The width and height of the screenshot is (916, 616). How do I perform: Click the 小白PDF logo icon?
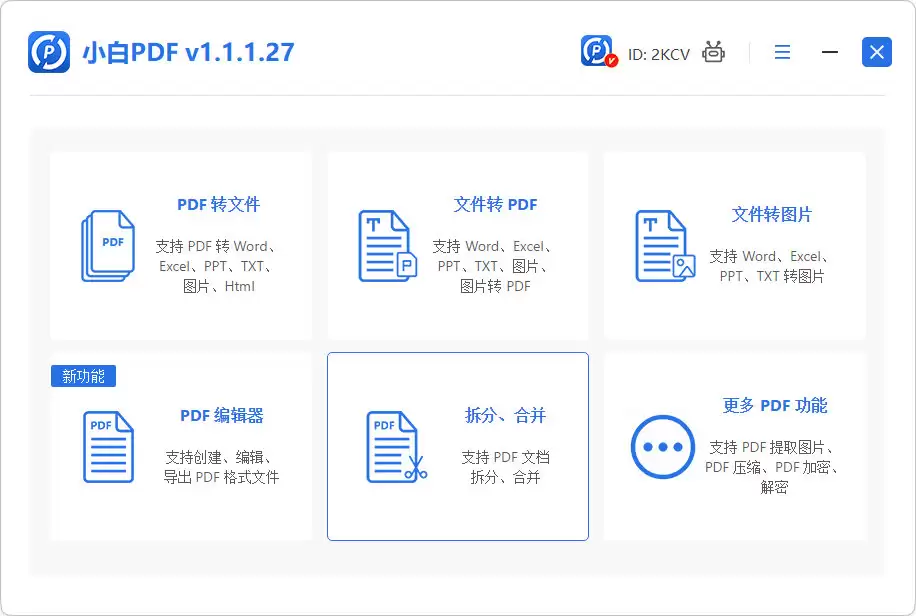48,51
